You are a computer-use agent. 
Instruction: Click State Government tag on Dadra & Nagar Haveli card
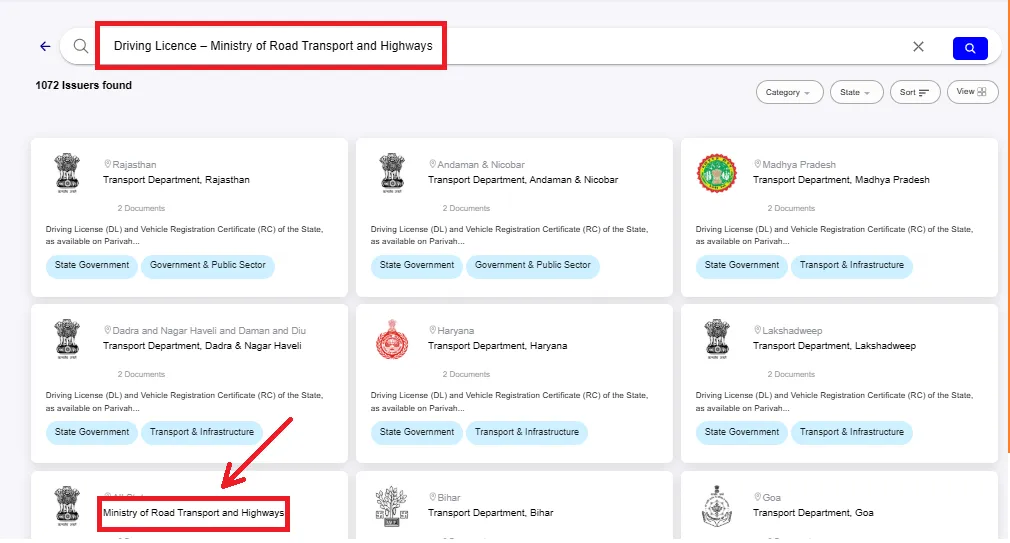pos(91,432)
